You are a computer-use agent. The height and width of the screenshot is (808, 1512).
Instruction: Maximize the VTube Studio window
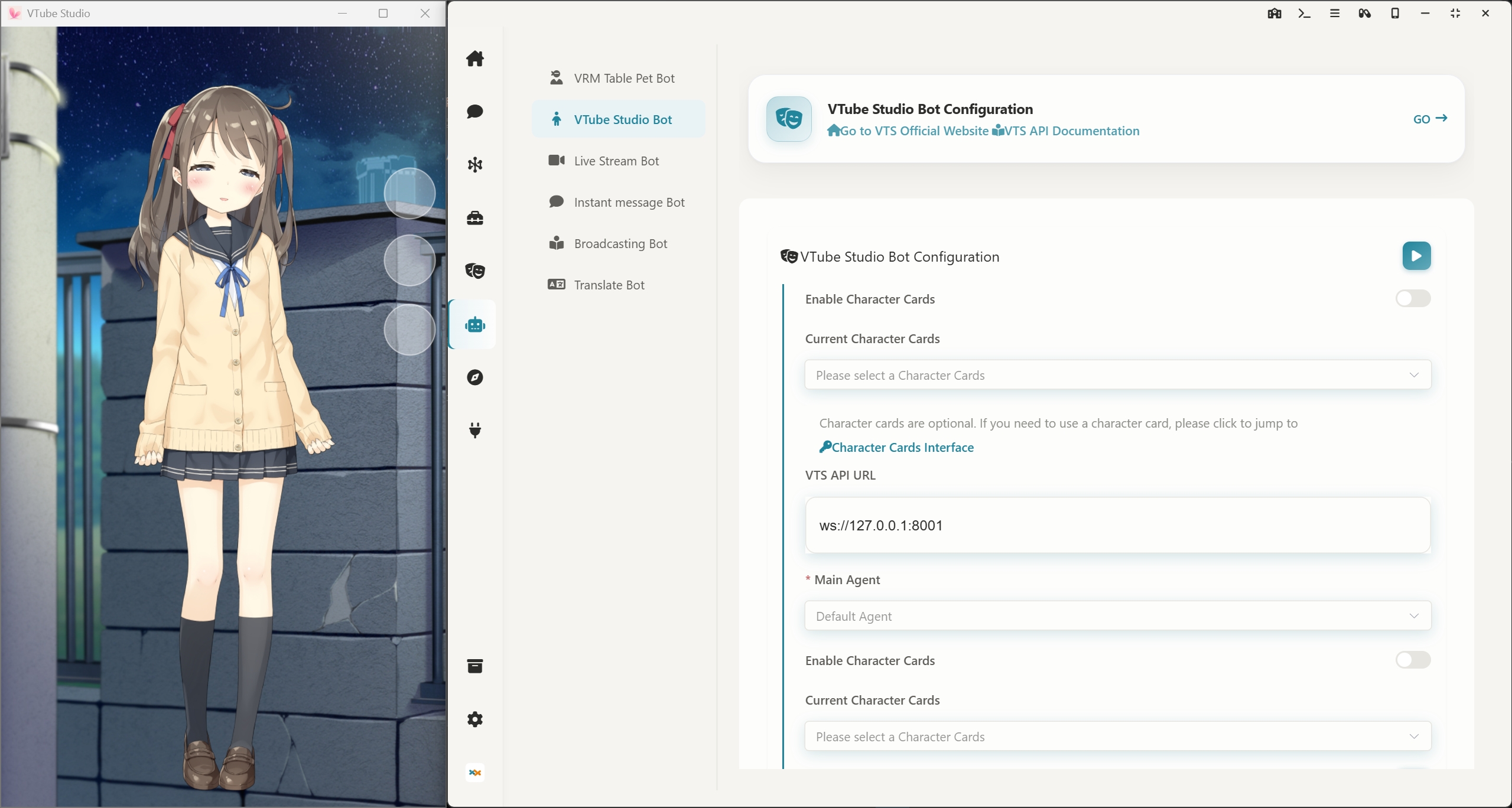tap(383, 13)
